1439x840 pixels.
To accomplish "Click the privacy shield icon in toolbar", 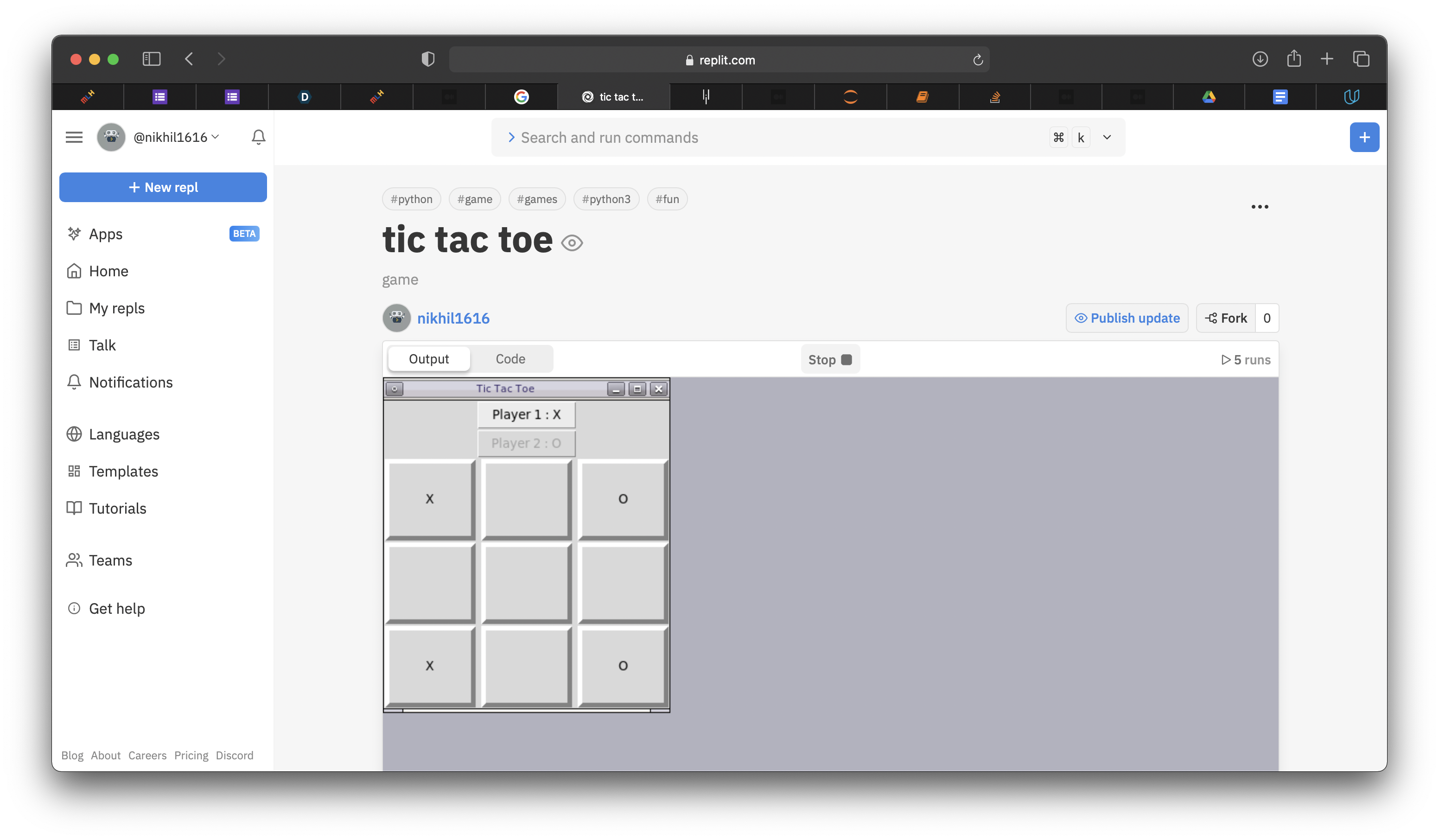I will pos(428,59).
